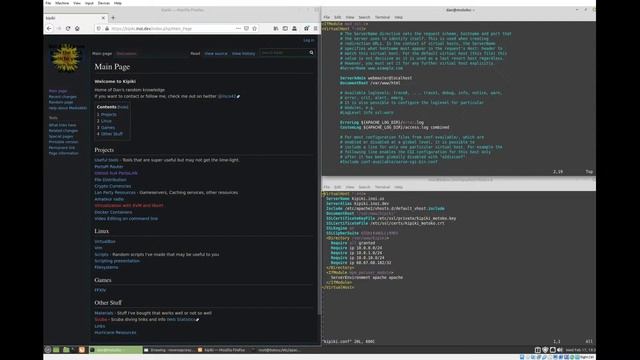The height and width of the screenshot is (360, 640).
Task: Click the Log in link
Action: point(309,40)
